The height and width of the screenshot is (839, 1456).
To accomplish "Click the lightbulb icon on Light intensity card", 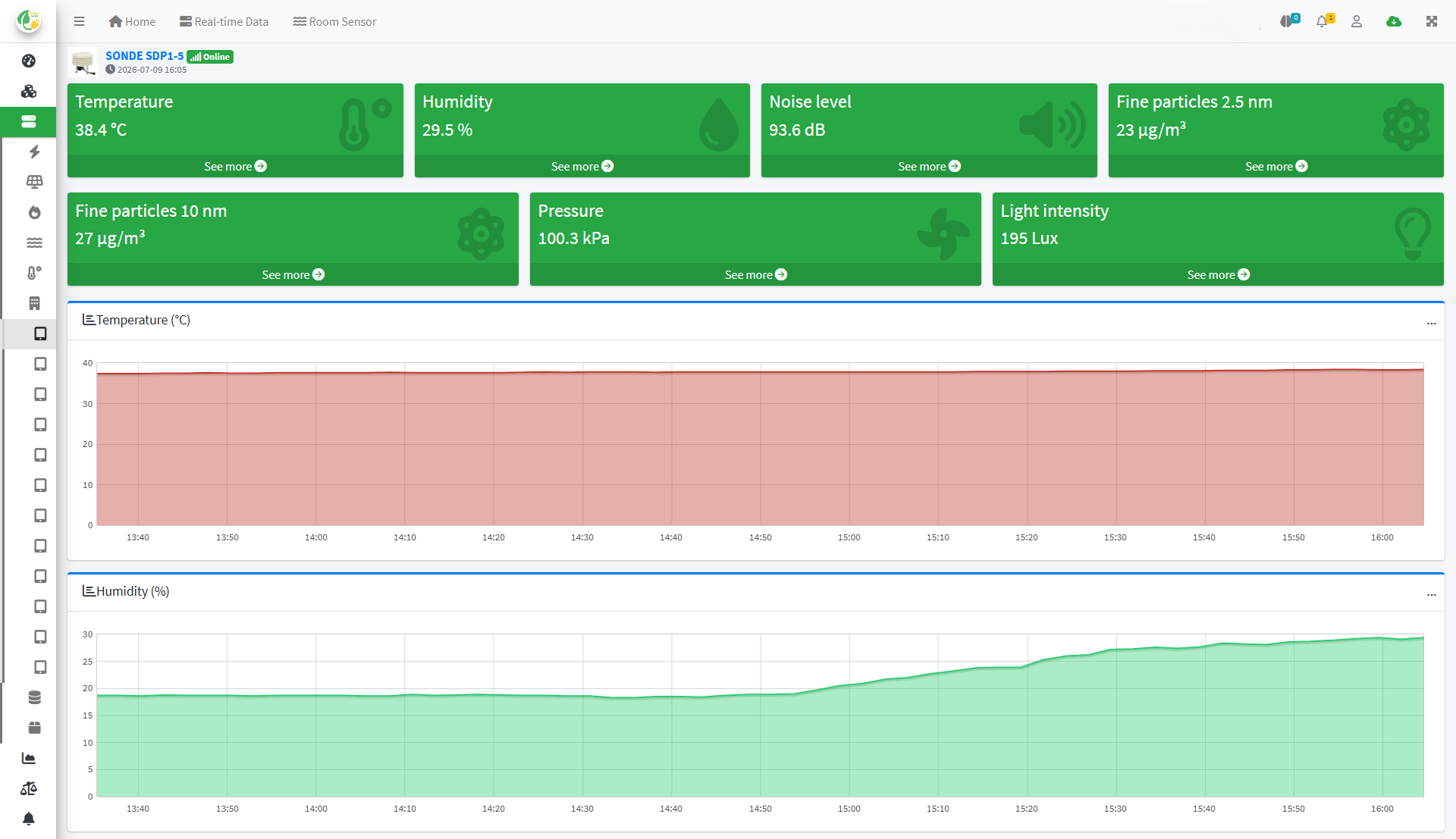I will (1413, 233).
